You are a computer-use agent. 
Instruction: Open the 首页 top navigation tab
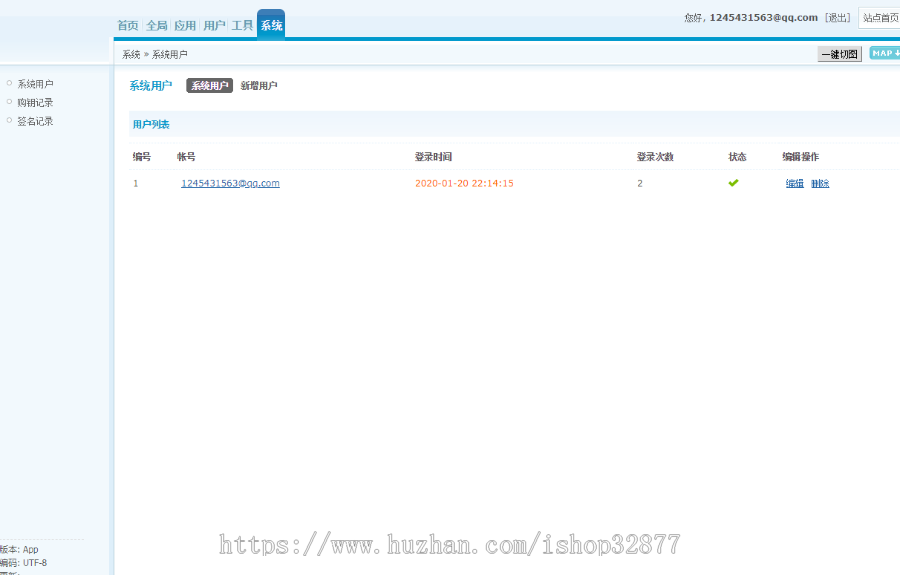tap(128, 26)
